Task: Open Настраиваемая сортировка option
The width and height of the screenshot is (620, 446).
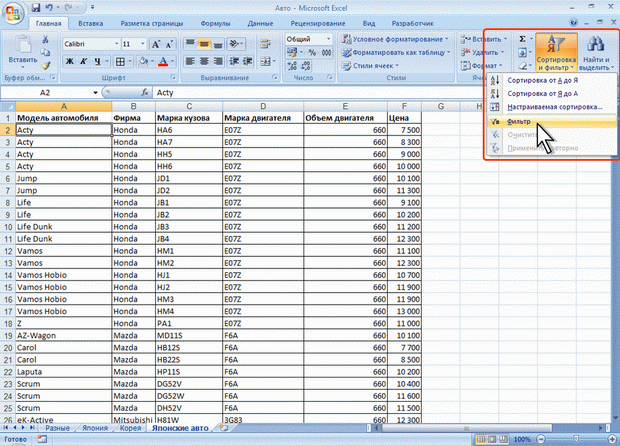Action: coord(551,107)
